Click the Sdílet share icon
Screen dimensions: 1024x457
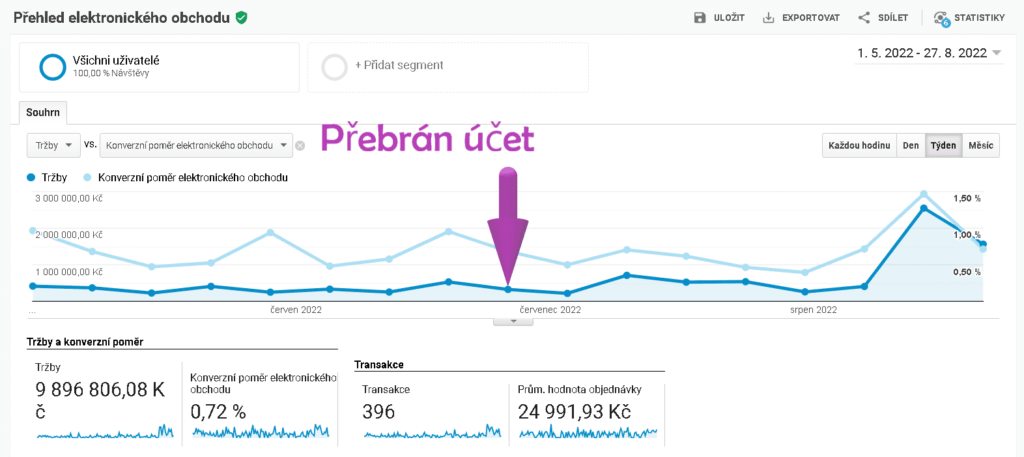point(864,18)
